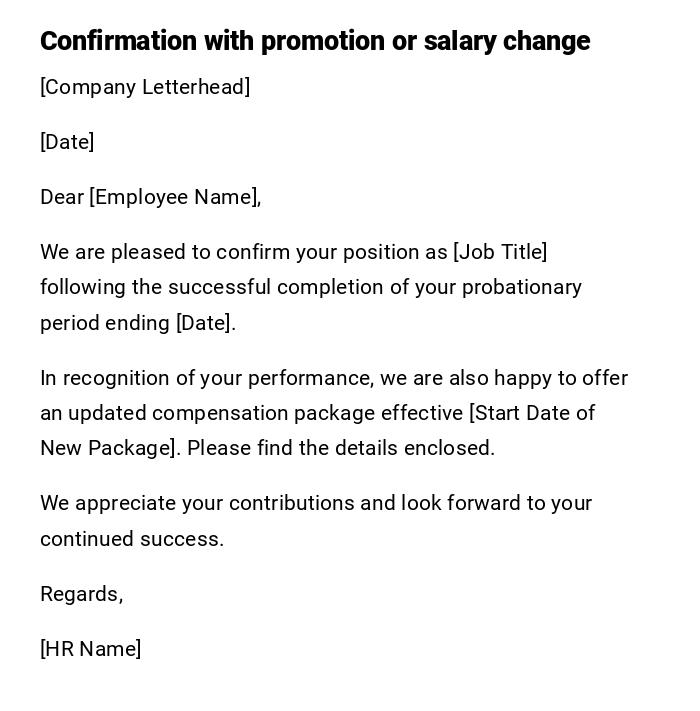
Task: Click the phrase "continued success"
Action: pos(131,539)
